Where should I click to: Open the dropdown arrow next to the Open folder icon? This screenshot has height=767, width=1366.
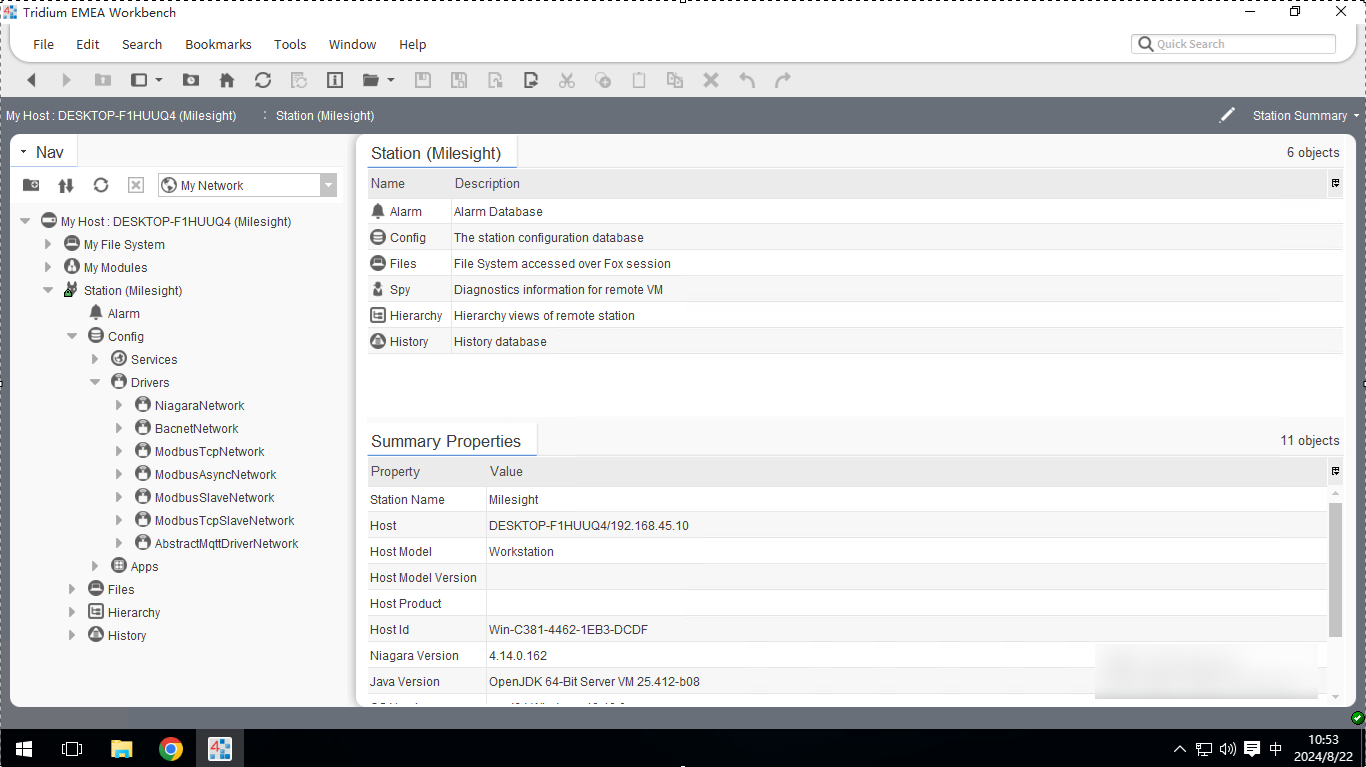tap(391, 80)
